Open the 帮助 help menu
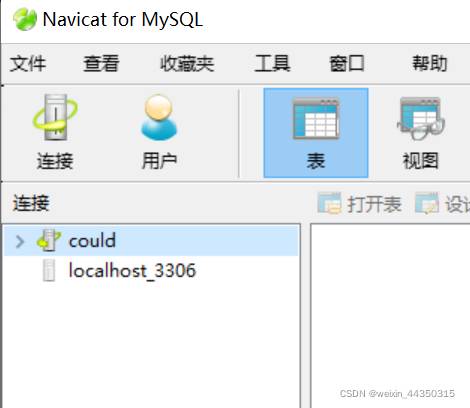The image size is (470, 408). 430,63
